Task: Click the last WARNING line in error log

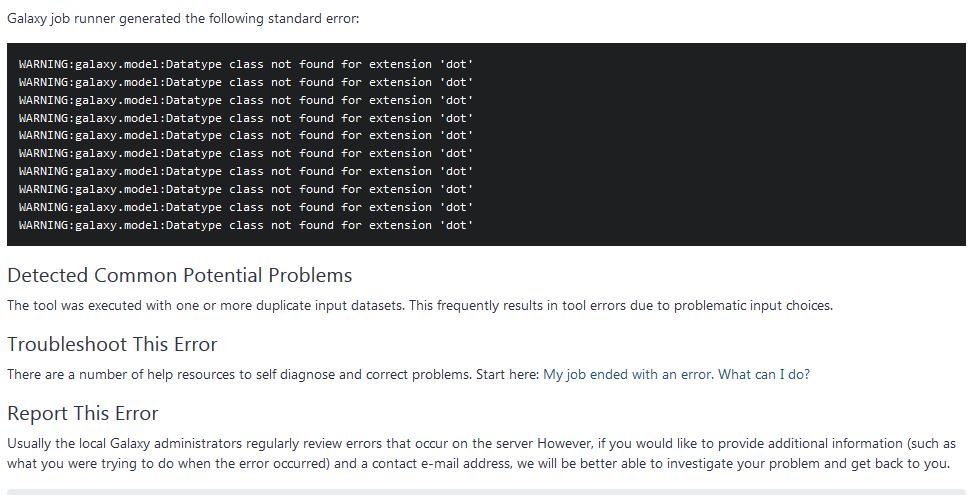Action: click(246, 225)
